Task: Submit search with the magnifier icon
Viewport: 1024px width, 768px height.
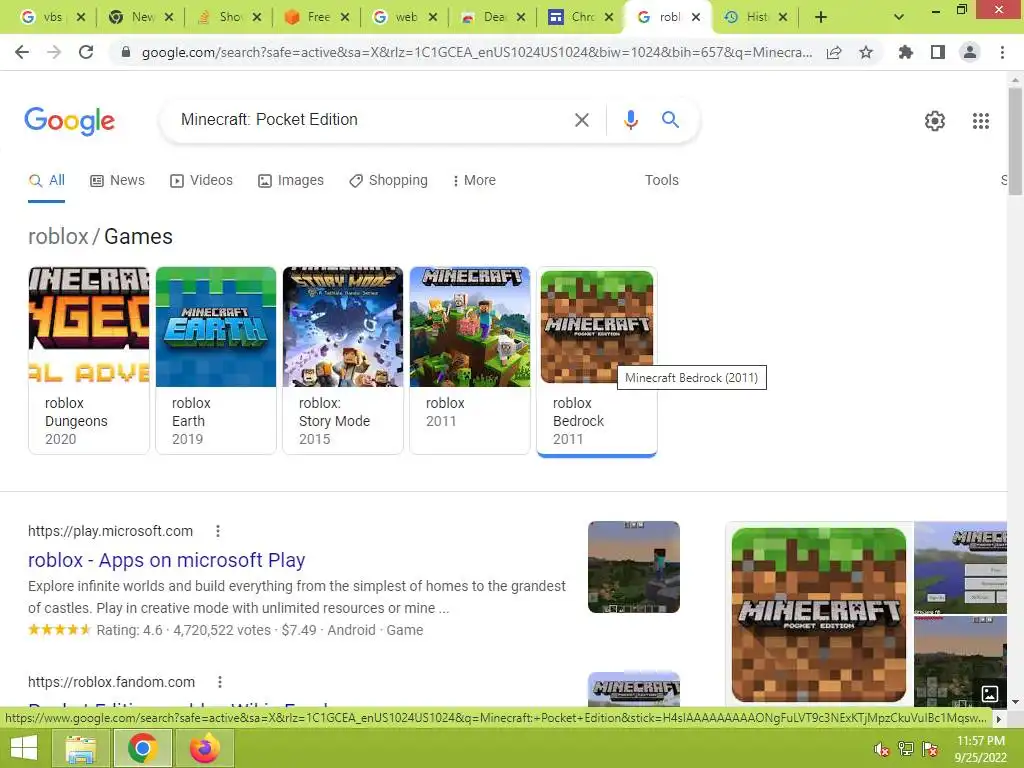Action: pyautogui.click(x=670, y=120)
